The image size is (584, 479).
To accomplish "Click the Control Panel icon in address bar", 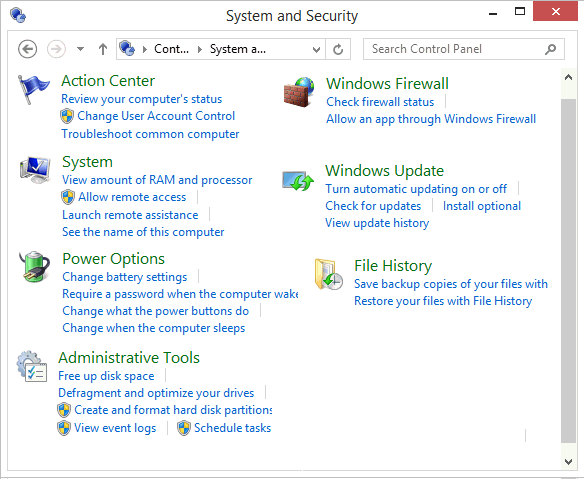I will [x=127, y=48].
